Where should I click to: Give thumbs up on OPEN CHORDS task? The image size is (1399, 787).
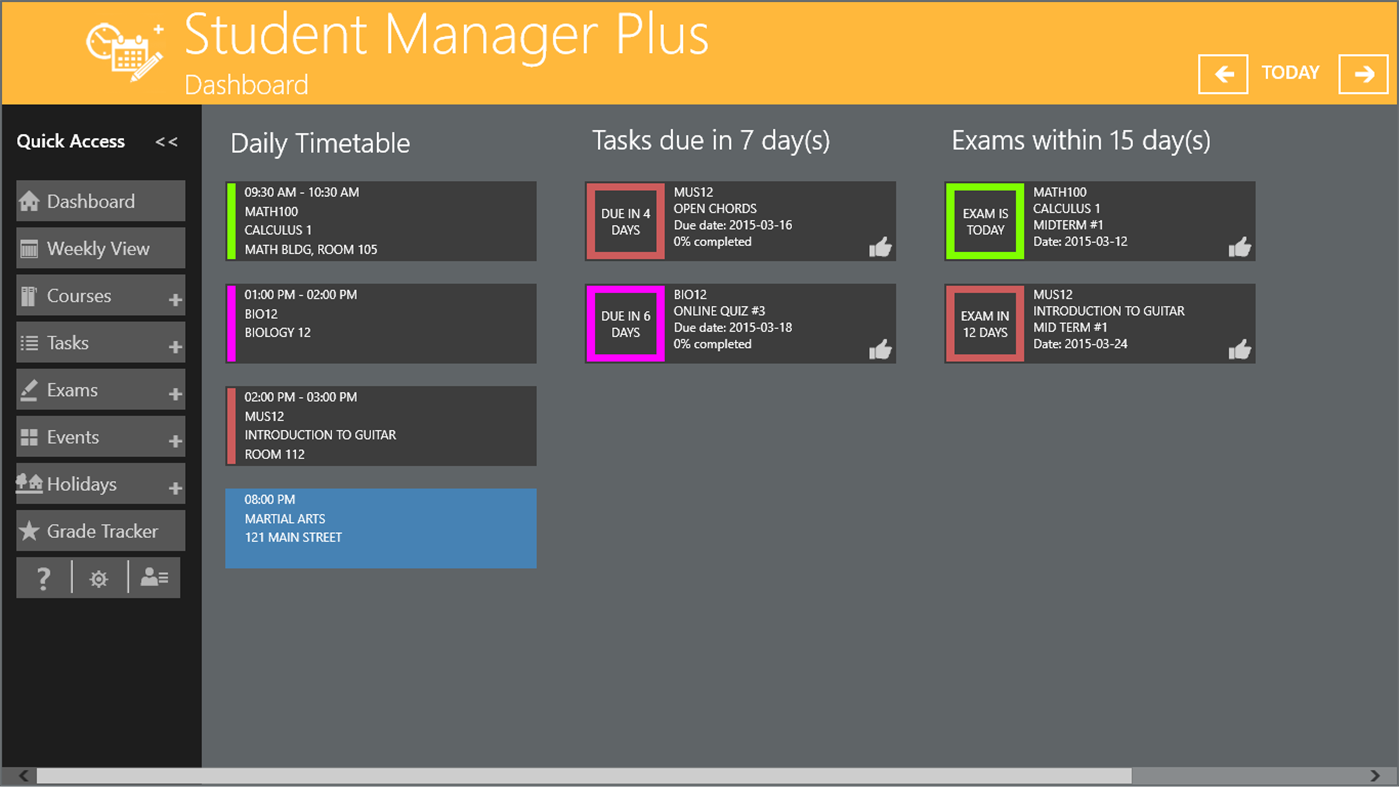click(x=880, y=248)
